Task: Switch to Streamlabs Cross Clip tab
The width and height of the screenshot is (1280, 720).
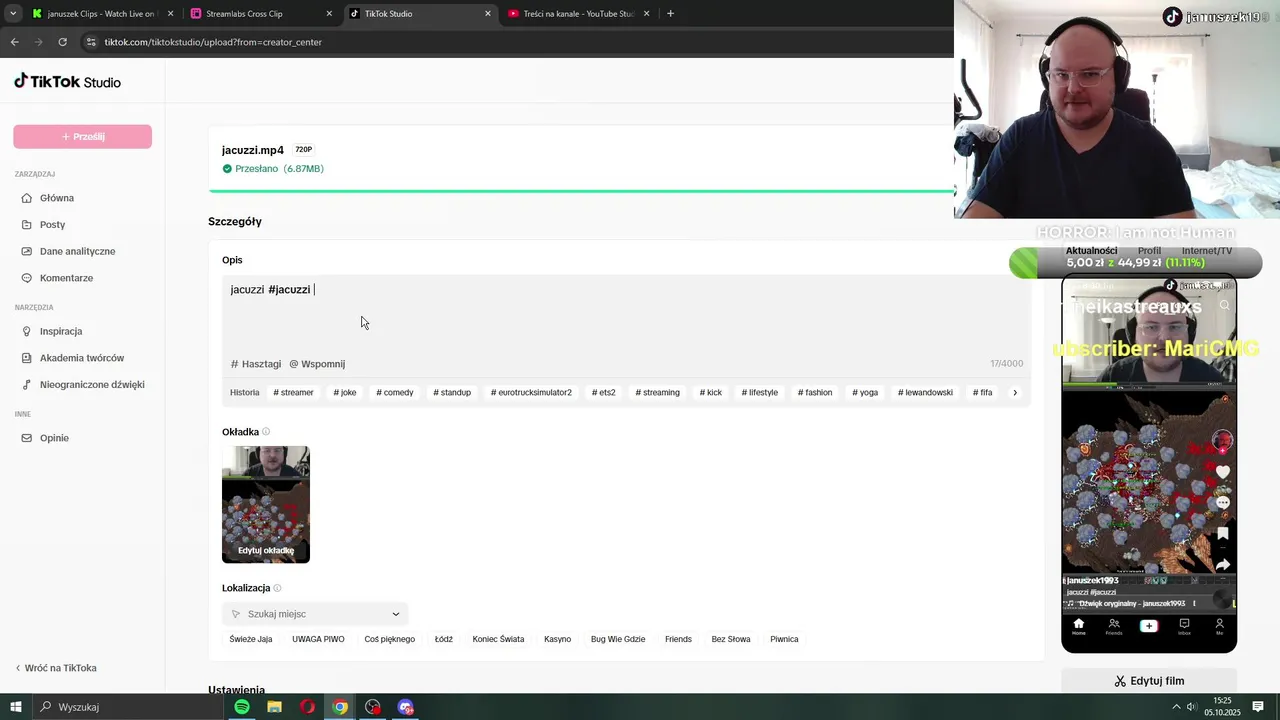Action: point(262,14)
